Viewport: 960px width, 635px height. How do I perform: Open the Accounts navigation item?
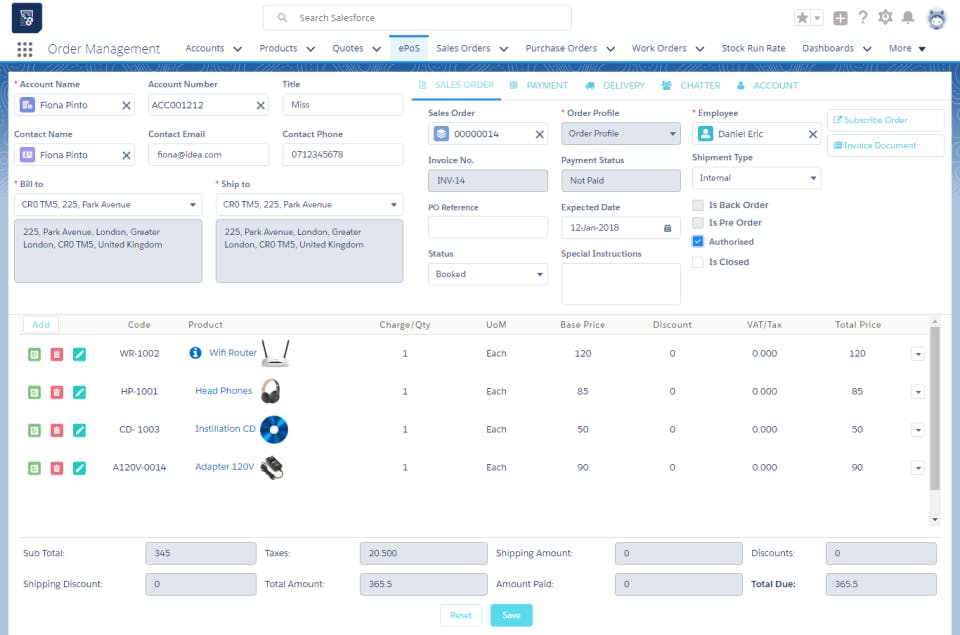click(204, 48)
